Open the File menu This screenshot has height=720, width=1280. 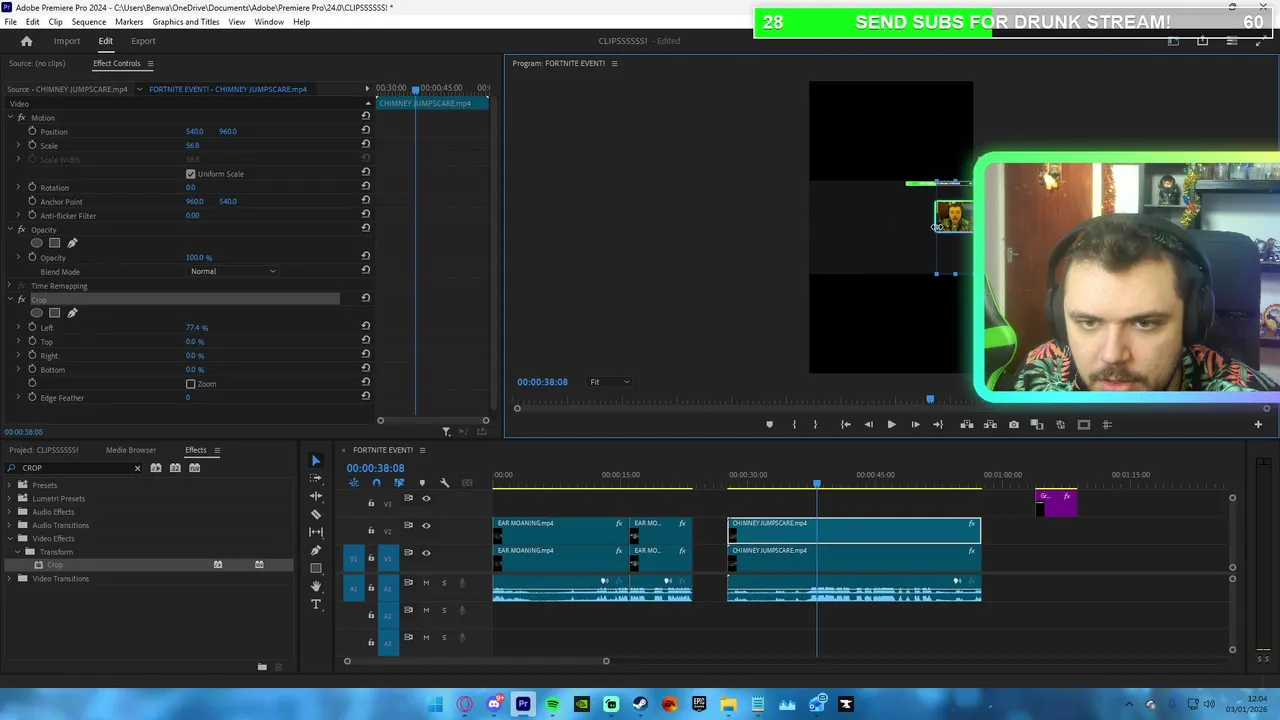click(x=10, y=22)
